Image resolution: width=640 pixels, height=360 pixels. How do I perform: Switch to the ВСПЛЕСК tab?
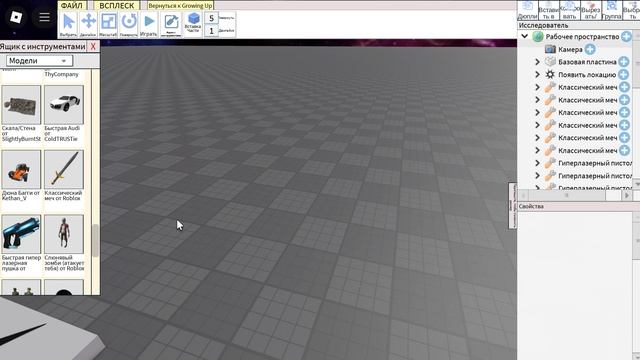click(117, 5)
